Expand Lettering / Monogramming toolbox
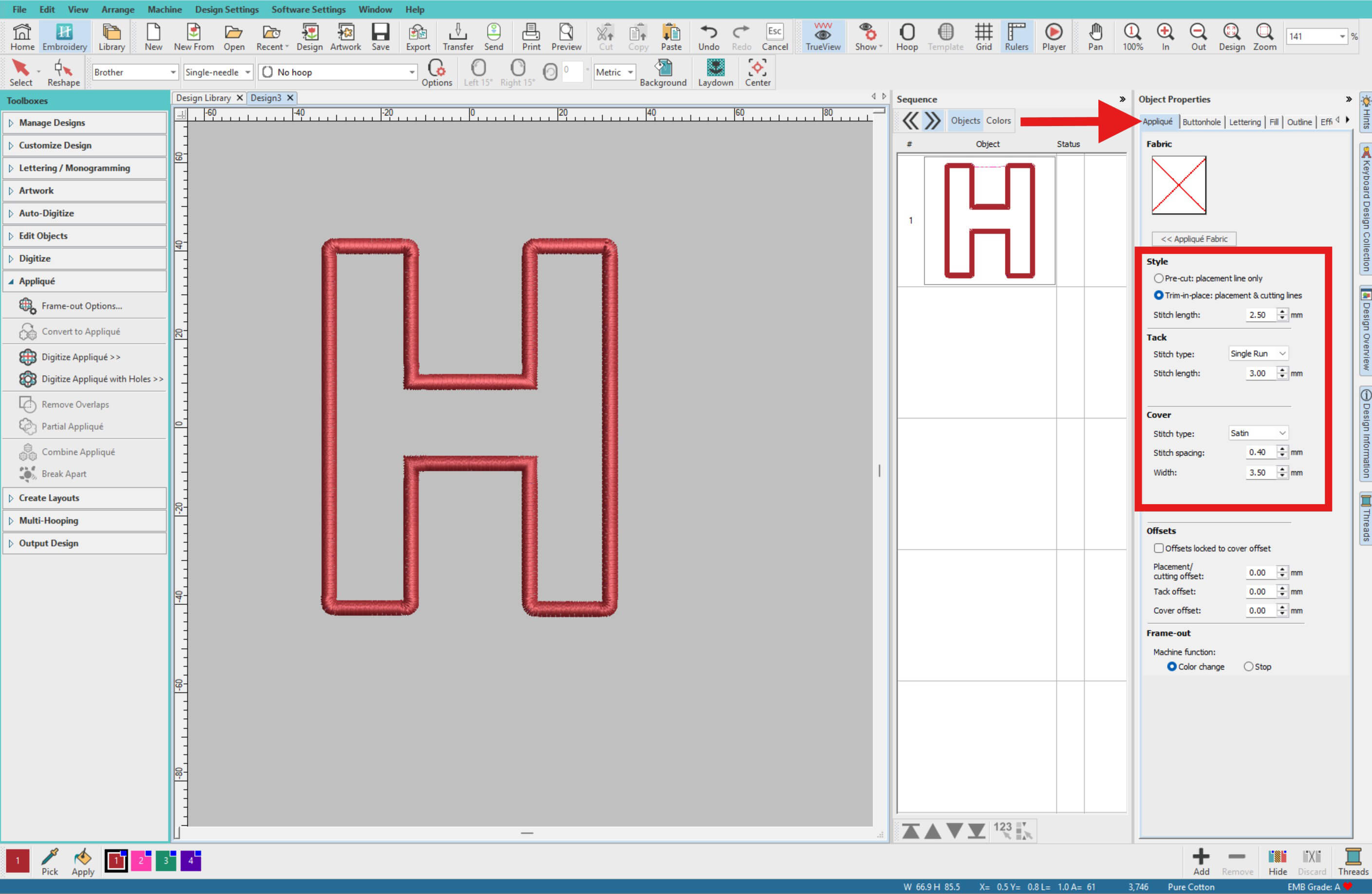This screenshot has height=894, width=1372. (x=85, y=168)
